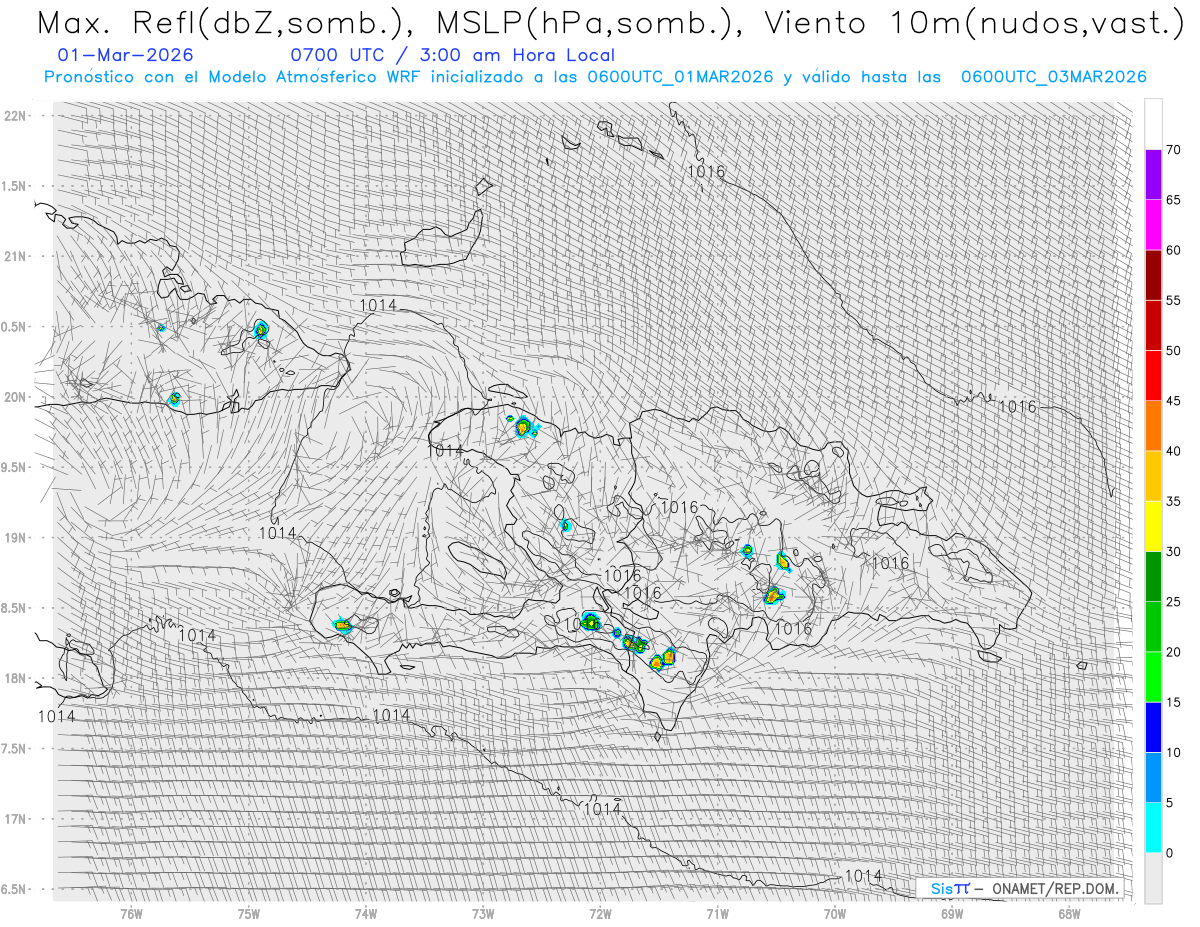This screenshot has height=927, width=1200.
Task: Click the colorbar label "25"
Action: tap(1173, 602)
